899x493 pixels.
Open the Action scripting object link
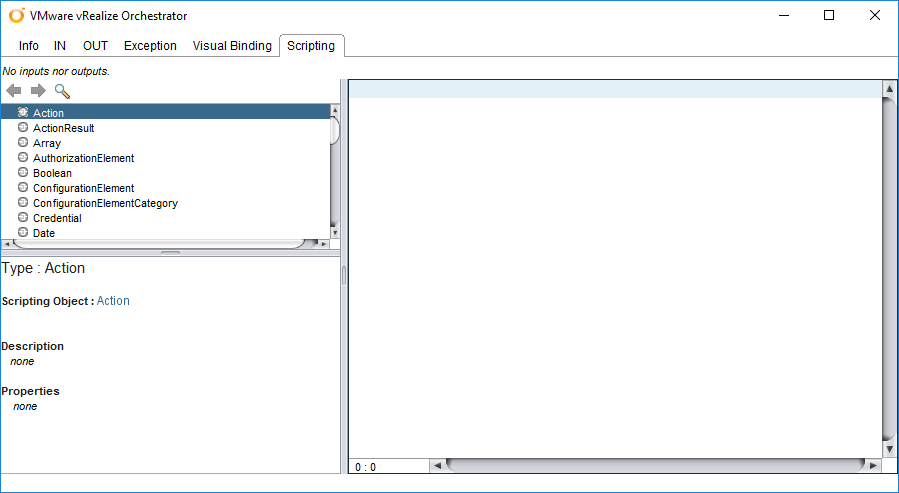tap(113, 301)
